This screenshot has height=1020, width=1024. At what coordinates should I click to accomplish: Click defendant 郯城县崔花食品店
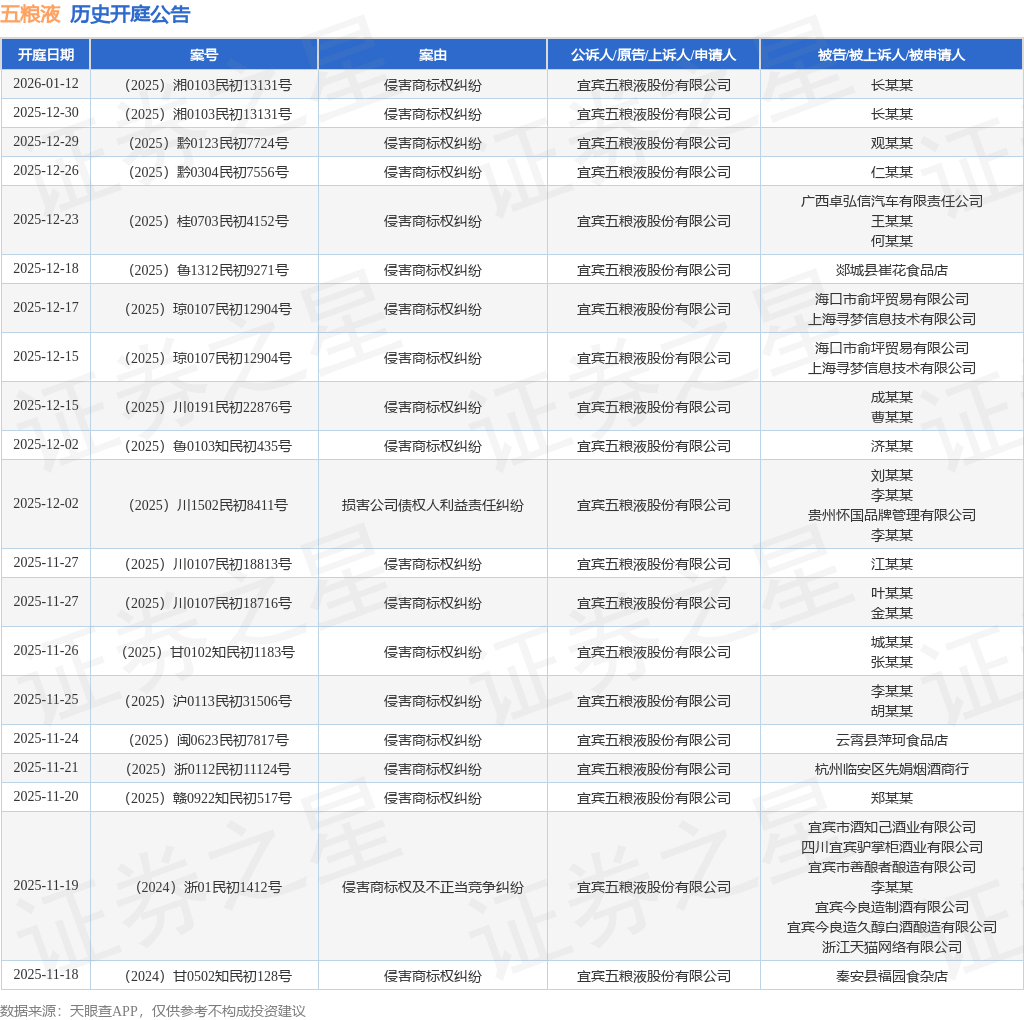click(891, 270)
